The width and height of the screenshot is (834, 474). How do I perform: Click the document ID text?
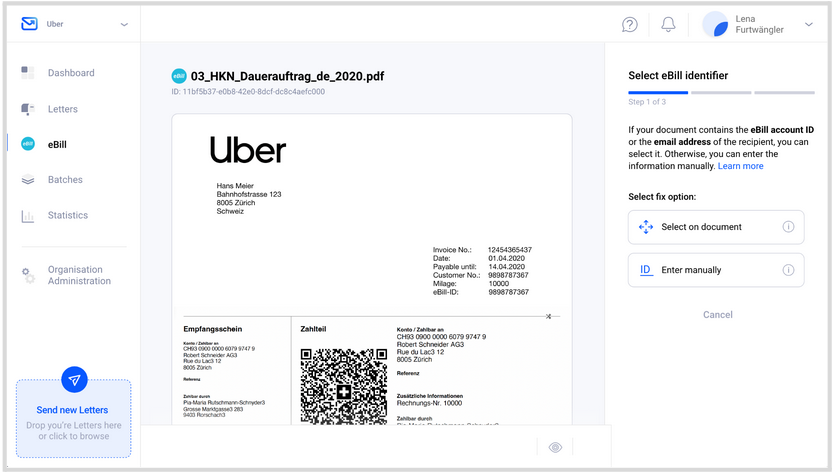248,92
